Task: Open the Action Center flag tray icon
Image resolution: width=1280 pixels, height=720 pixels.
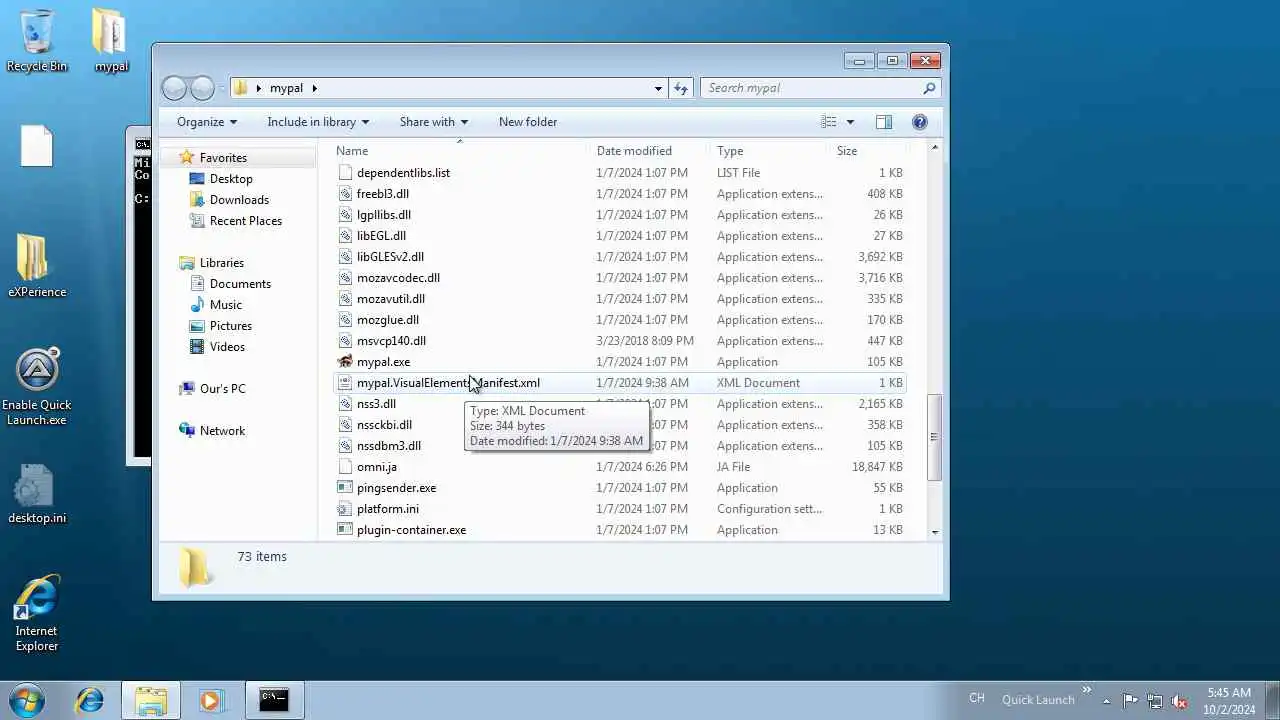Action: [x=1130, y=700]
